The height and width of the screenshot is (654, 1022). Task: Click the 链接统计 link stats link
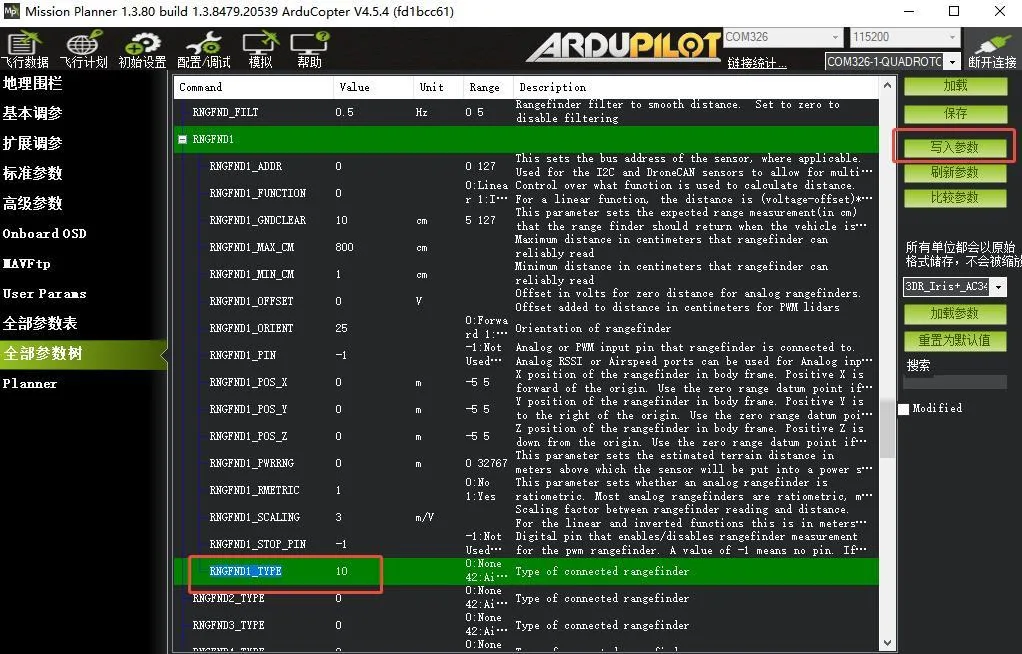click(757, 63)
